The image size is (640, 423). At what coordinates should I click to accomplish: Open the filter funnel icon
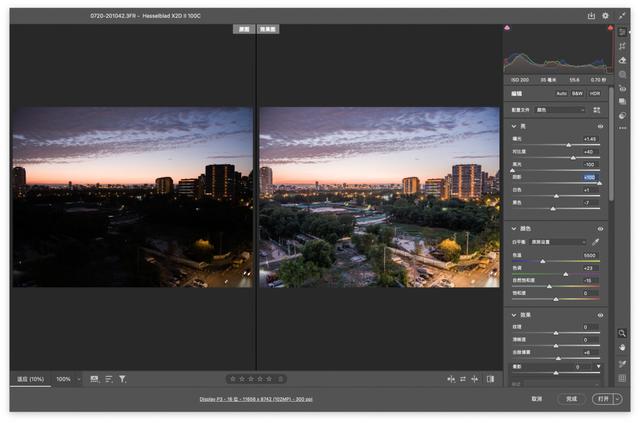tap(122, 379)
